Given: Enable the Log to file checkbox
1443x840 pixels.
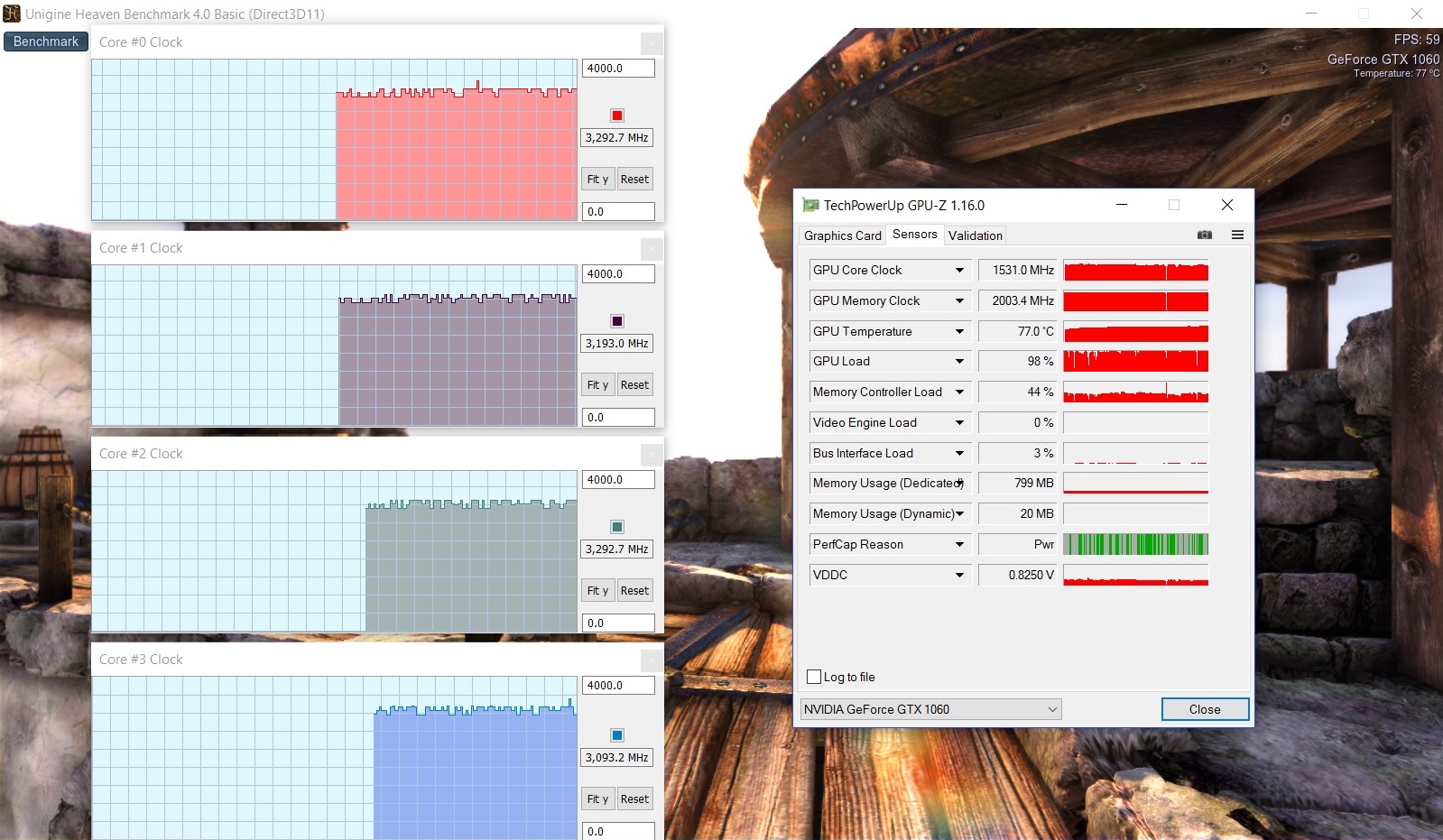Looking at the screenshot, I should coord(814,677).
